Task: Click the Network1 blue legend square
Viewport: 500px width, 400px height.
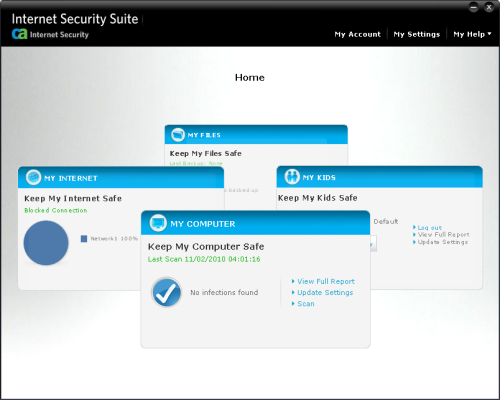Action: [84, 239]
